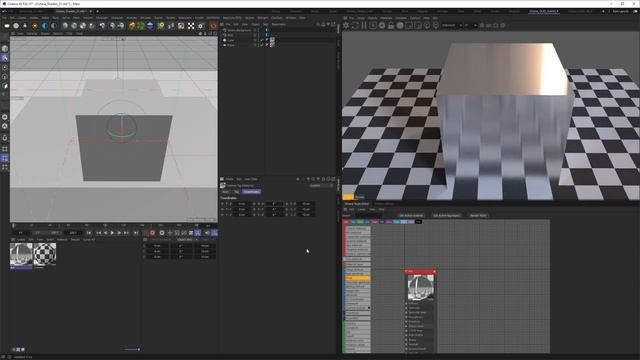
Task: Click the material tag on the Plane row
Action: (272, 45)
